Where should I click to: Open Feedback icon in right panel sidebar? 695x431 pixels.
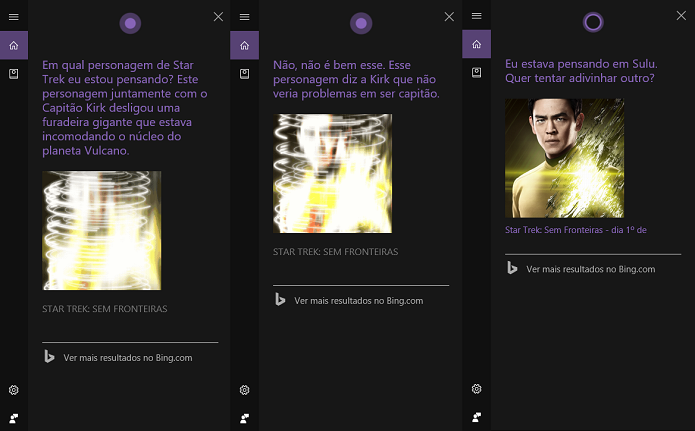coord(476,417)
